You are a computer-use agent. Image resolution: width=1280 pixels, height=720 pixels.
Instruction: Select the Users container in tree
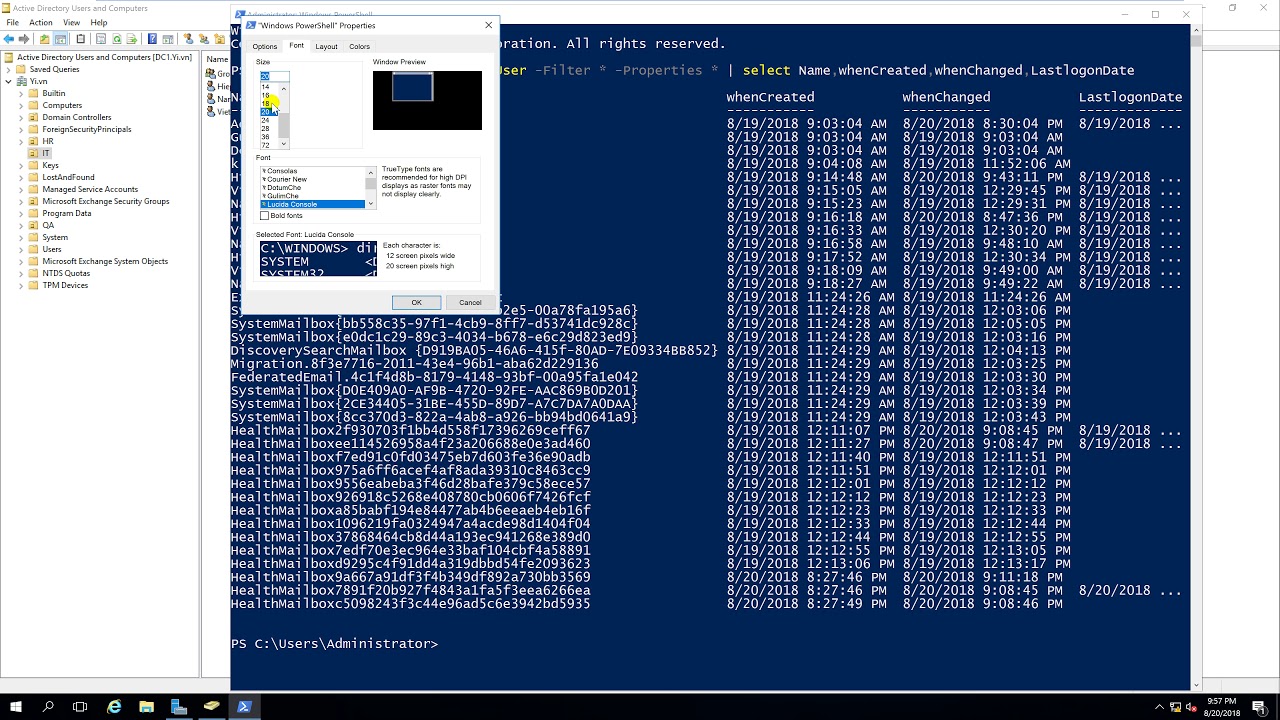tap(51, 249)
